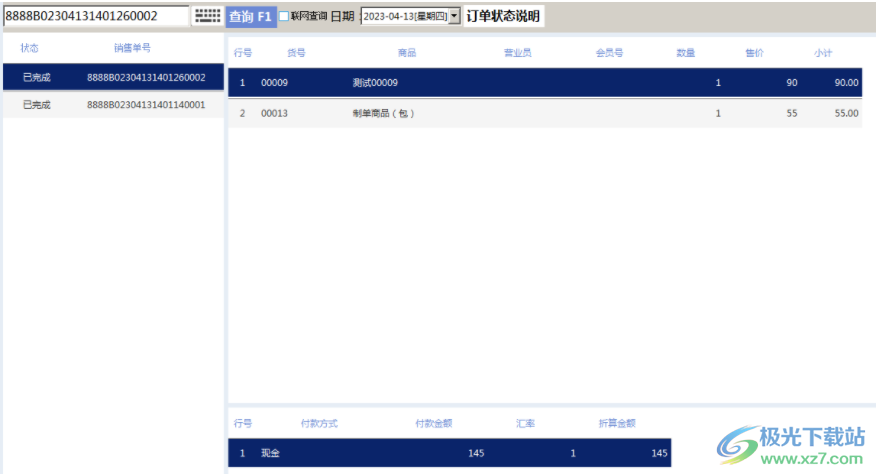Click the 付款金额 column header
The width and height of the screenshot is (876, 475).
click(x=434, y=424)
